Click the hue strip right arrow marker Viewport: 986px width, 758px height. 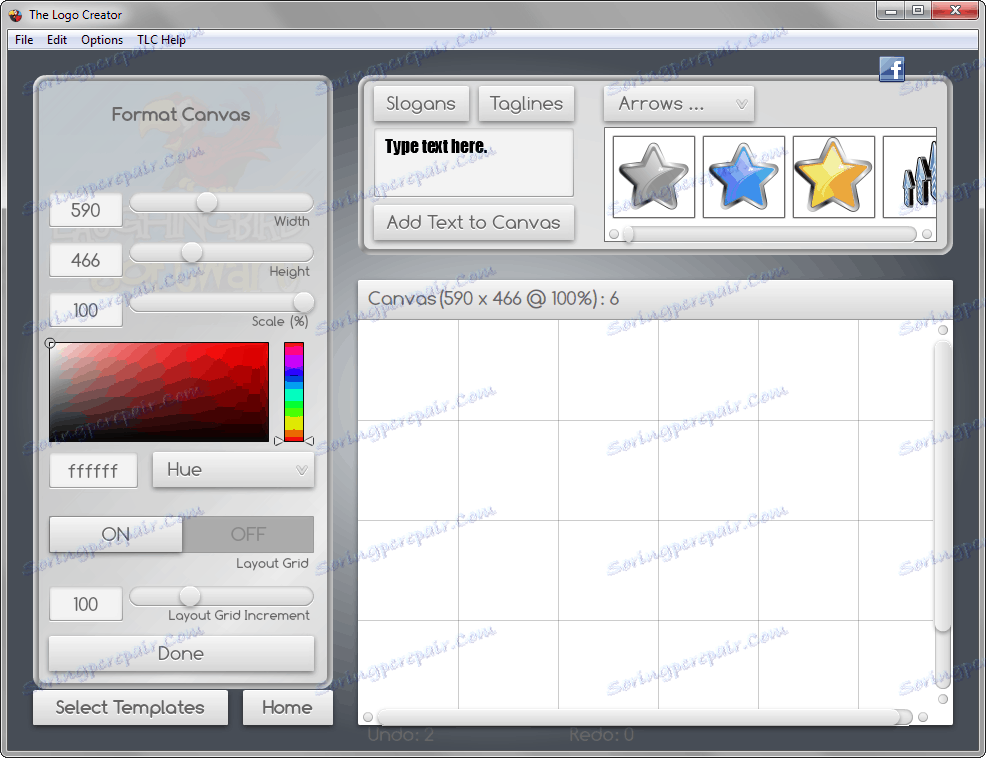(x=309, y=441)
